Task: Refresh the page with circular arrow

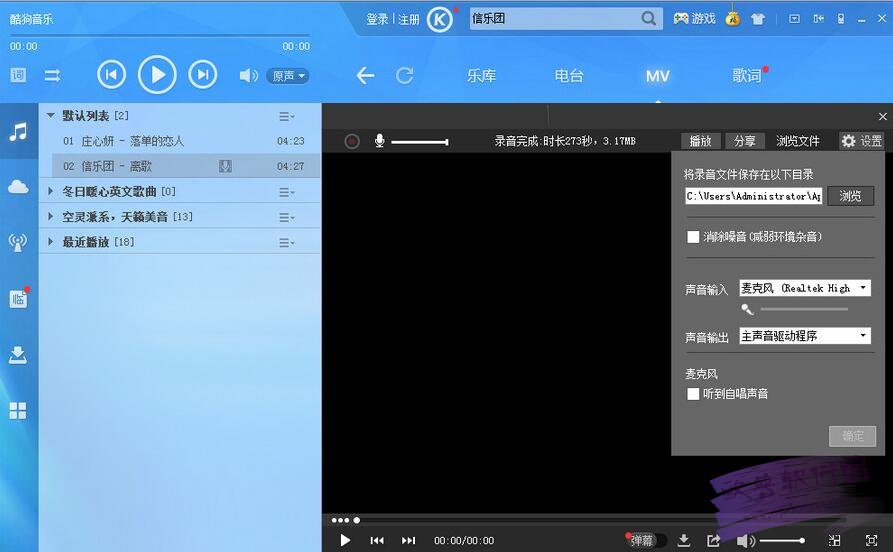Action: [404, 75]
